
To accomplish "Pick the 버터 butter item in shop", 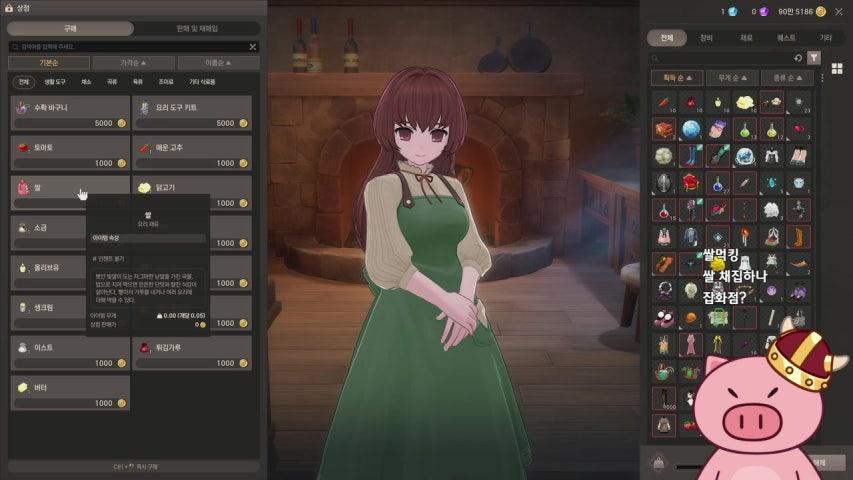I will [x=70, y=393].
